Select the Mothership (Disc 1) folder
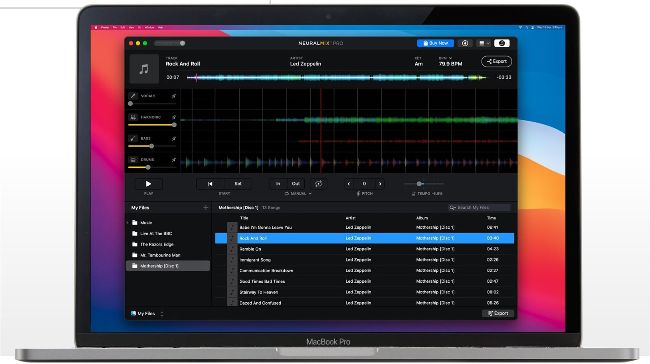Viewport: 650px width, 364px height. [x=167, y=266]
